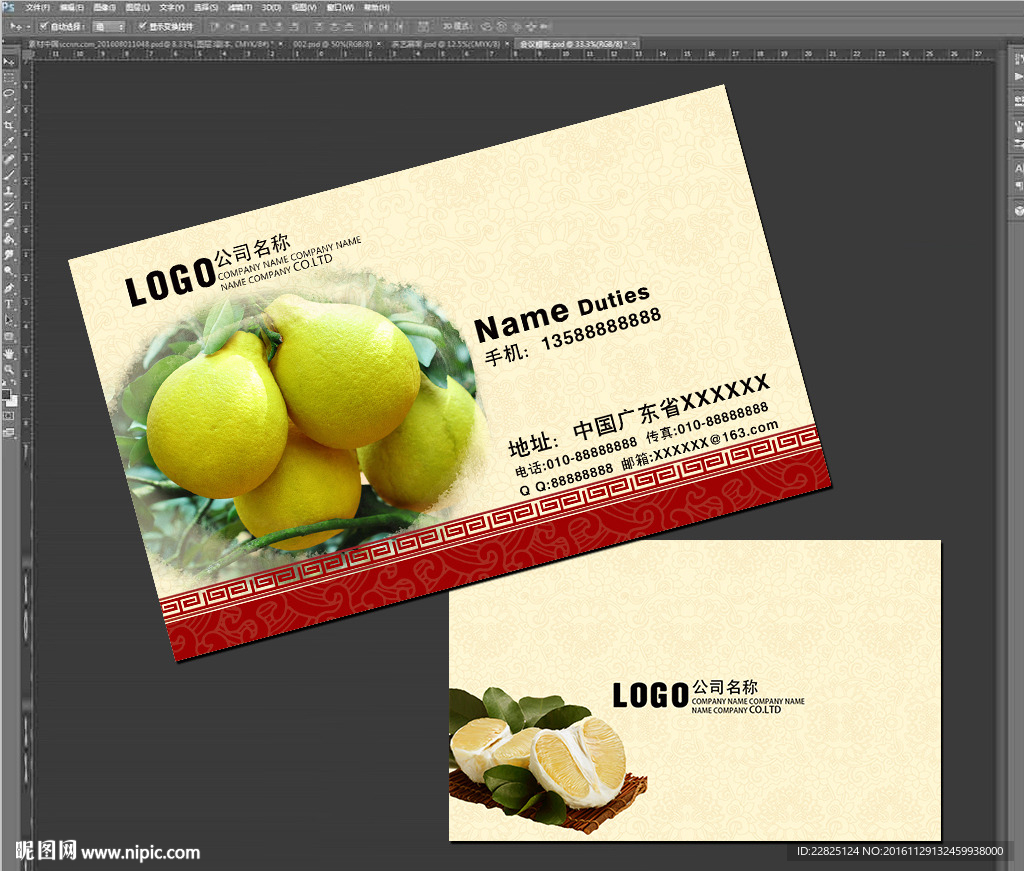Select the Clone Stamp tool
1024x871 pixels.
(x=8, y=191)
